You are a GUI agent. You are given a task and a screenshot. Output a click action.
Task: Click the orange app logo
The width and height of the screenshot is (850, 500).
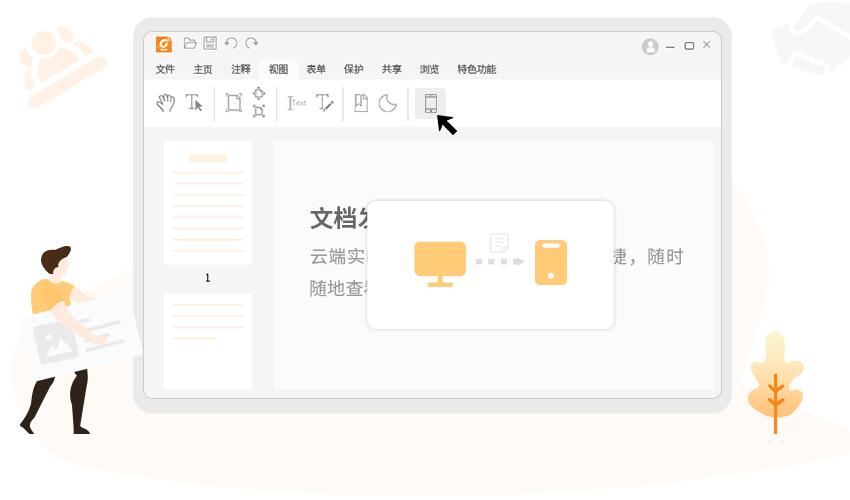click(164, 44)
